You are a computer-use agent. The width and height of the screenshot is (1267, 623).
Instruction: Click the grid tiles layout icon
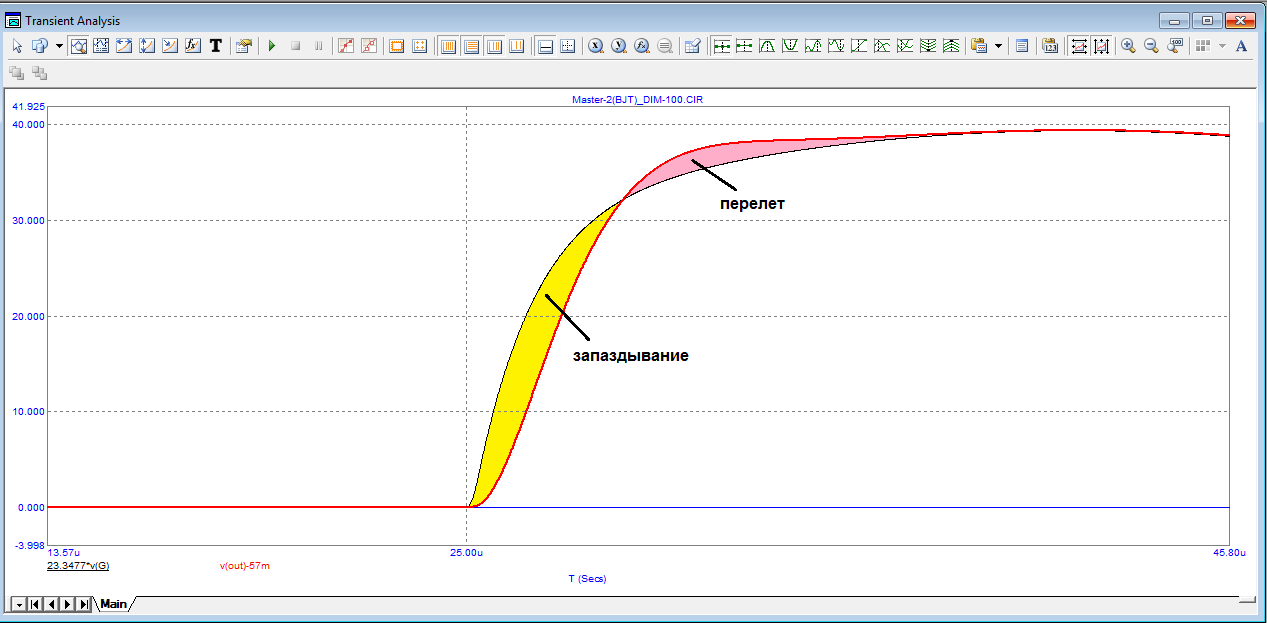(x=1203, y=46)
